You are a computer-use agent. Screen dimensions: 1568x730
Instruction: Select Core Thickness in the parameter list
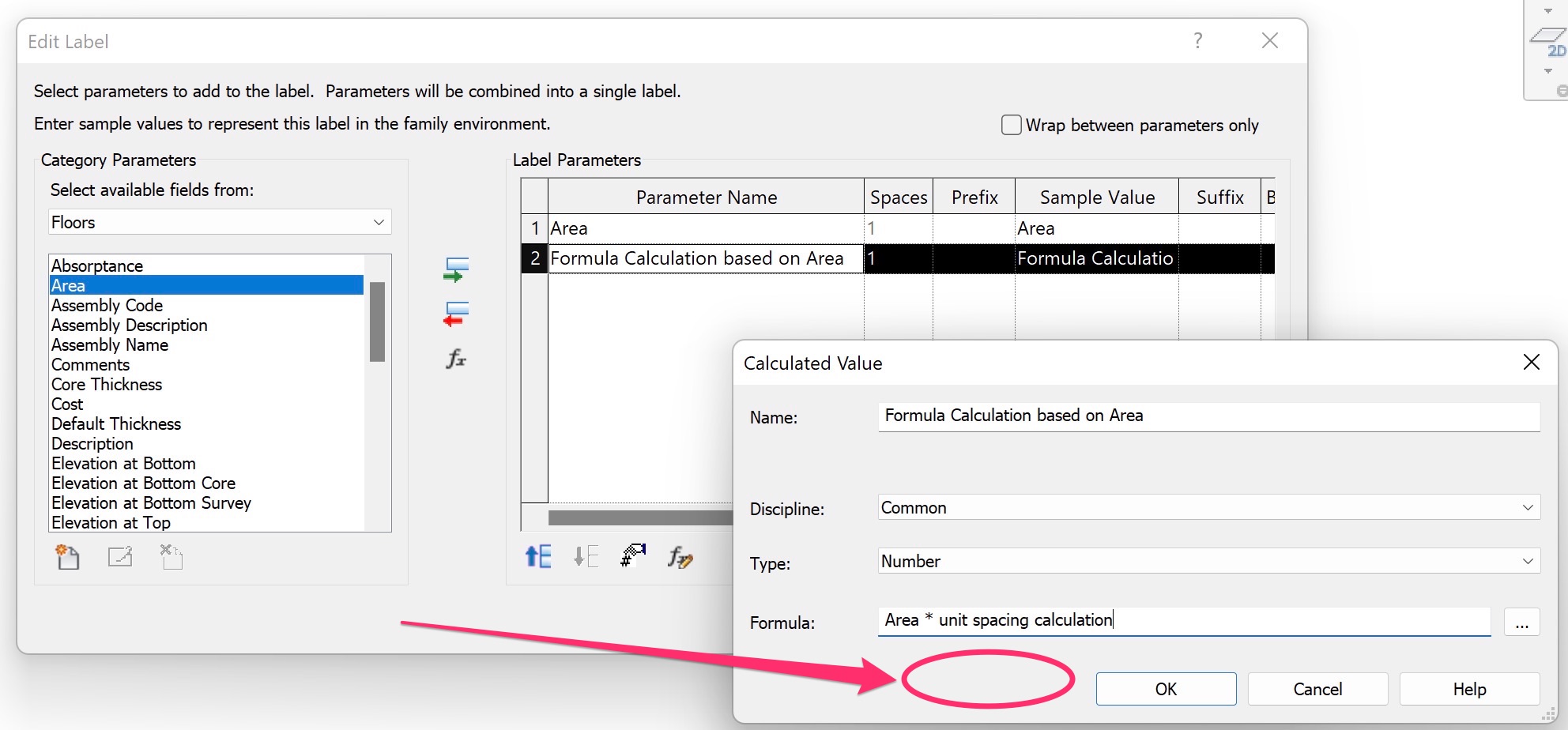coord(106,384)
